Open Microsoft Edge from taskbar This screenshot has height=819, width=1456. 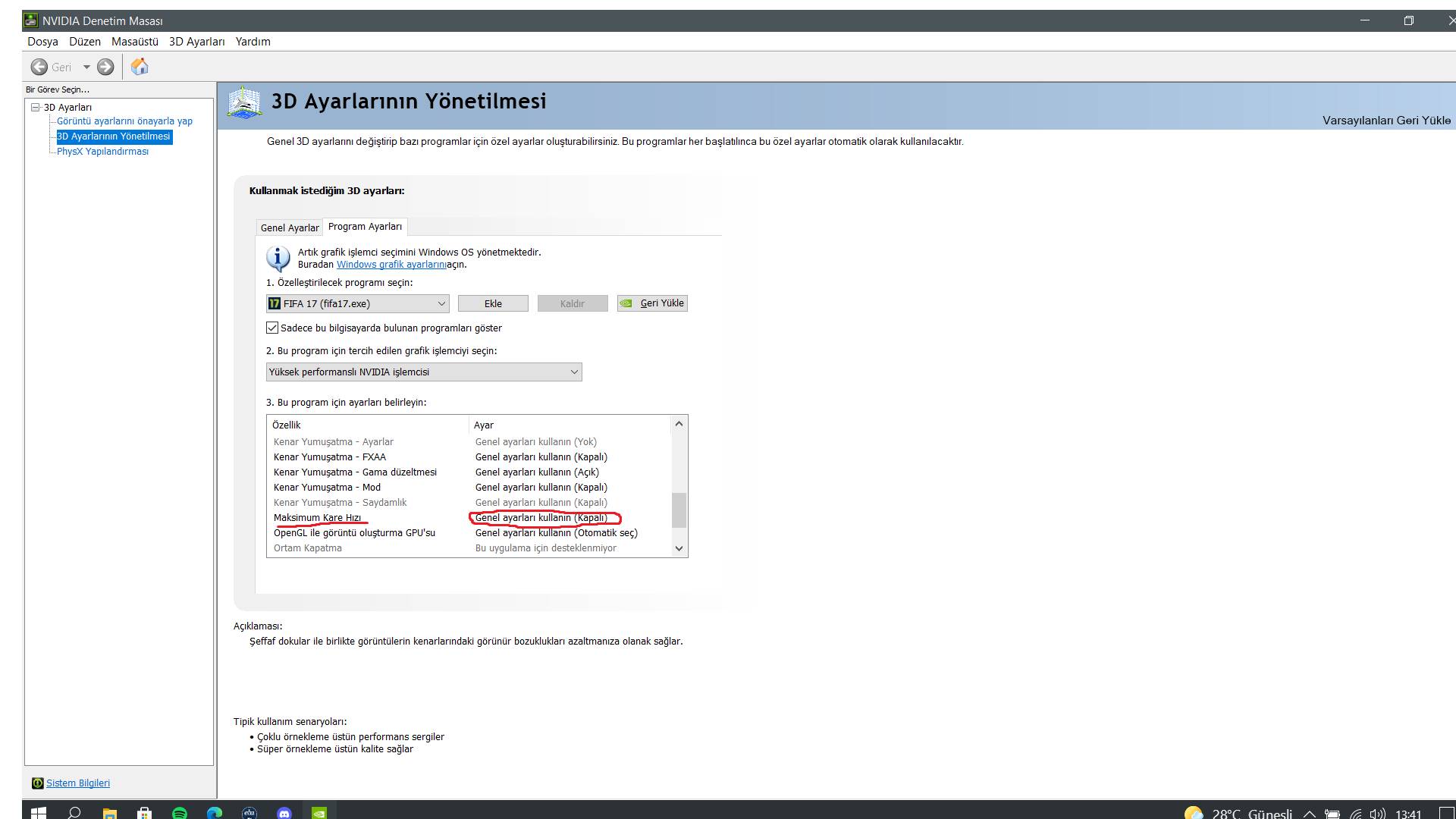215,813
